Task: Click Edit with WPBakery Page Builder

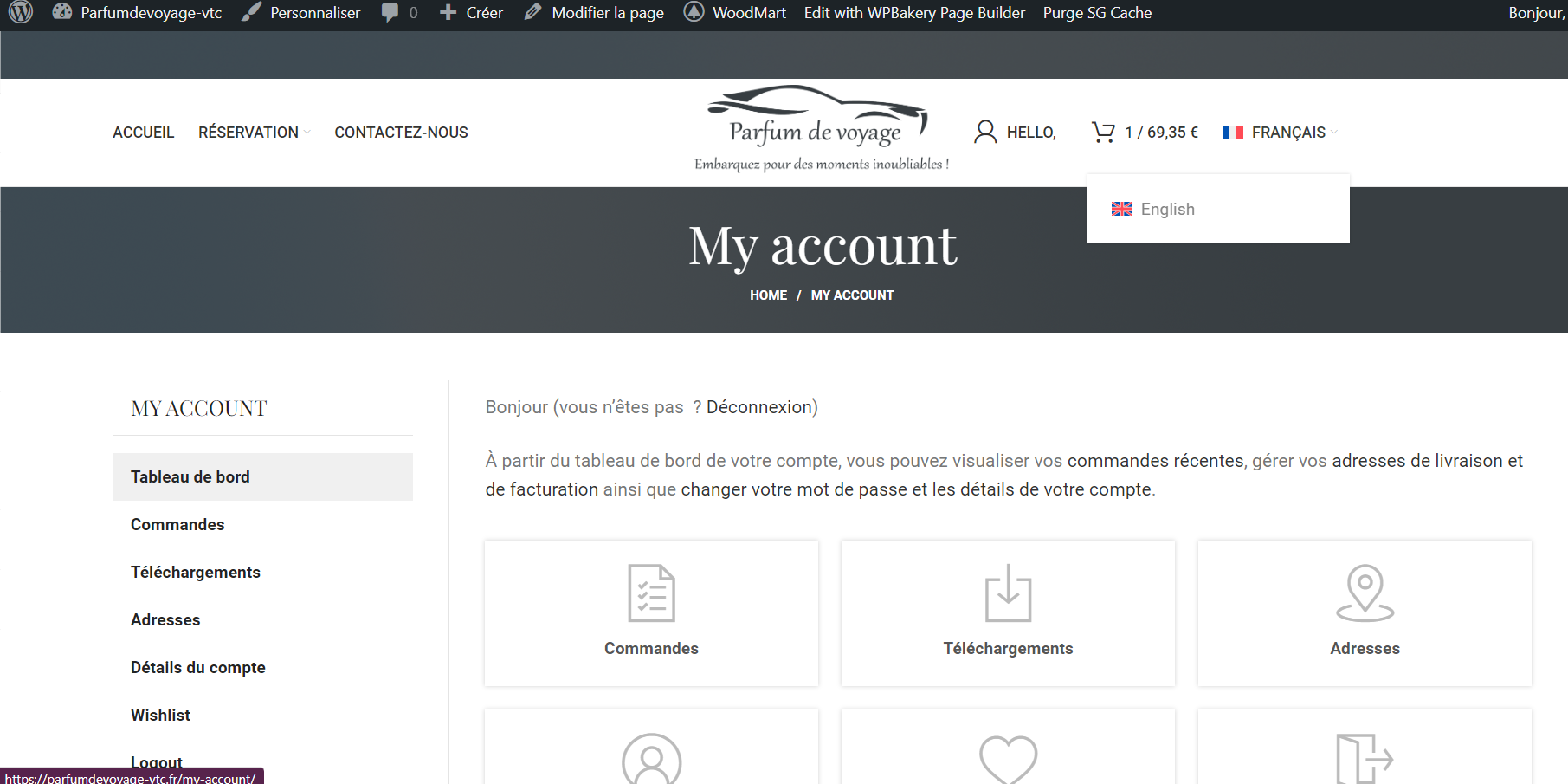Action: [914, 13]
